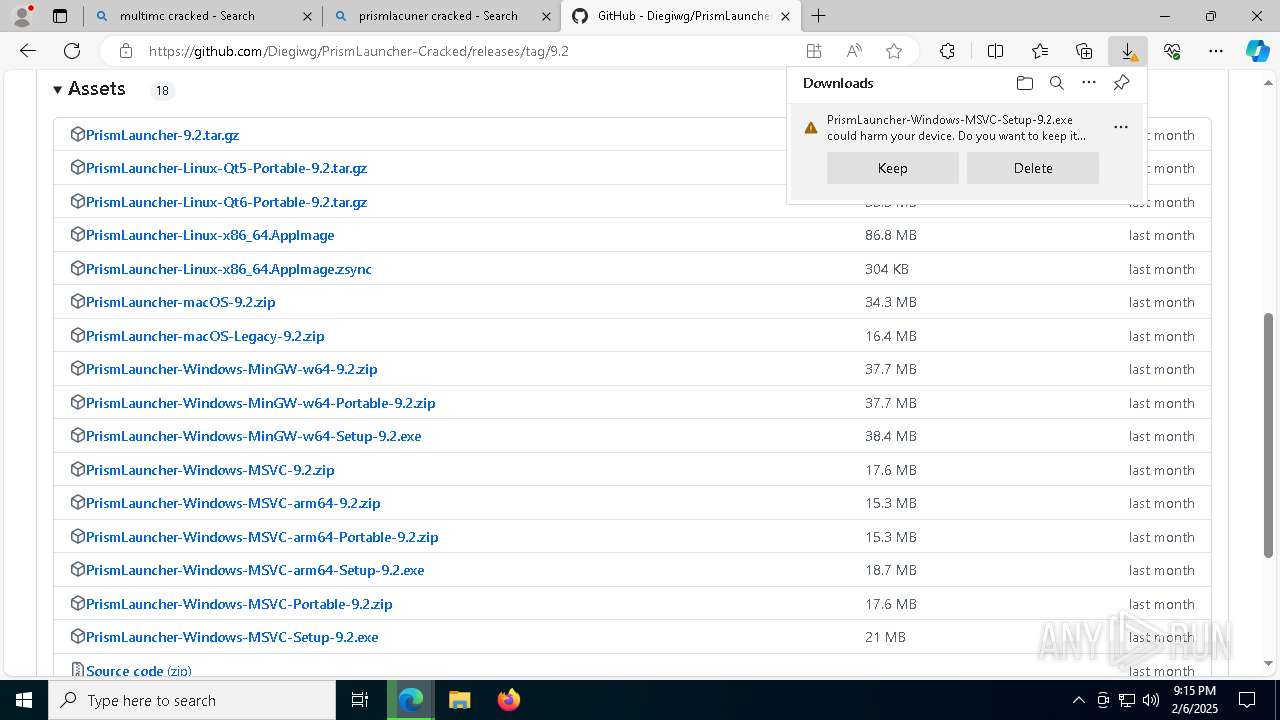Download PrismLauncher-Windows-MSVC-arm64-Portable-9.2.zip
This screenshot has height=720, width=1280.
coord(262,537)
